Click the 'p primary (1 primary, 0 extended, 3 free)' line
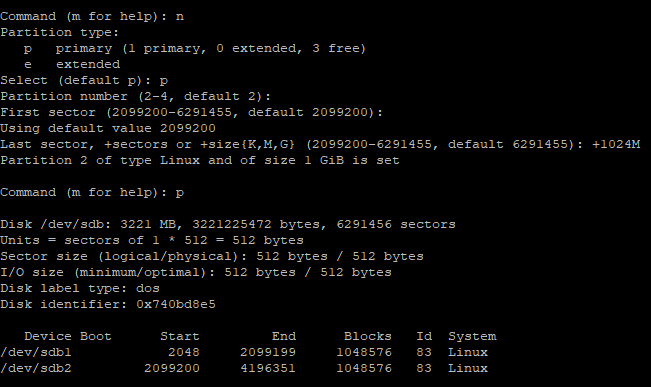Viewport: 651px width, 387px height. [195, 49]
